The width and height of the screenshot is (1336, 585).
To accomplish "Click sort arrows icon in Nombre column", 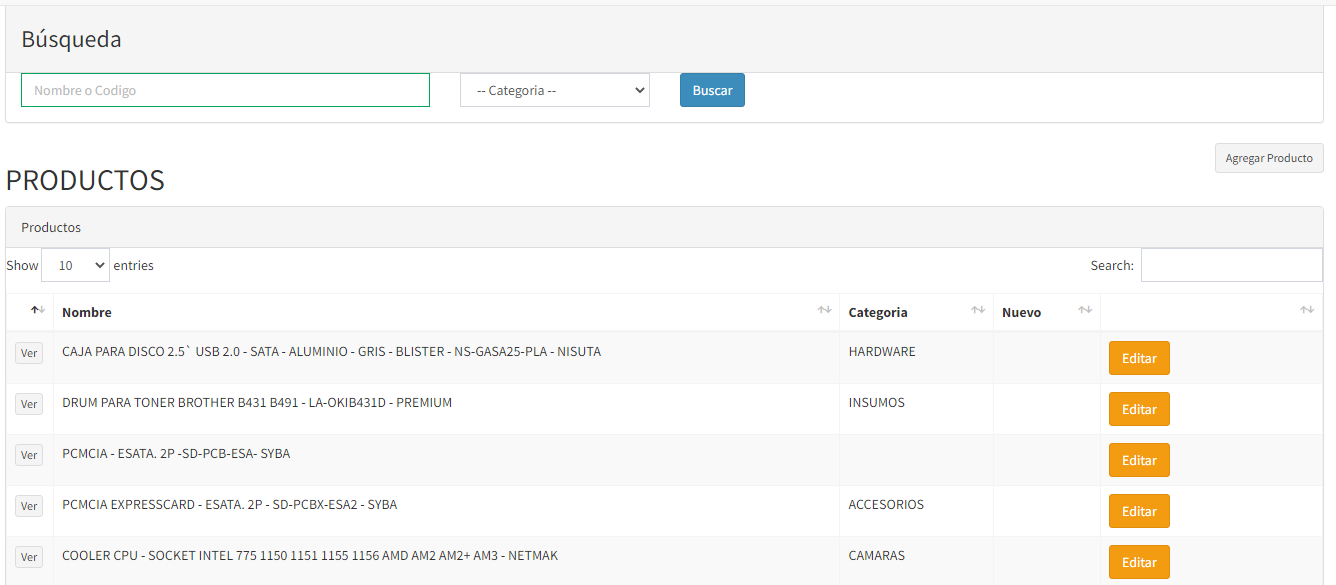I will [x=824, y=311].
